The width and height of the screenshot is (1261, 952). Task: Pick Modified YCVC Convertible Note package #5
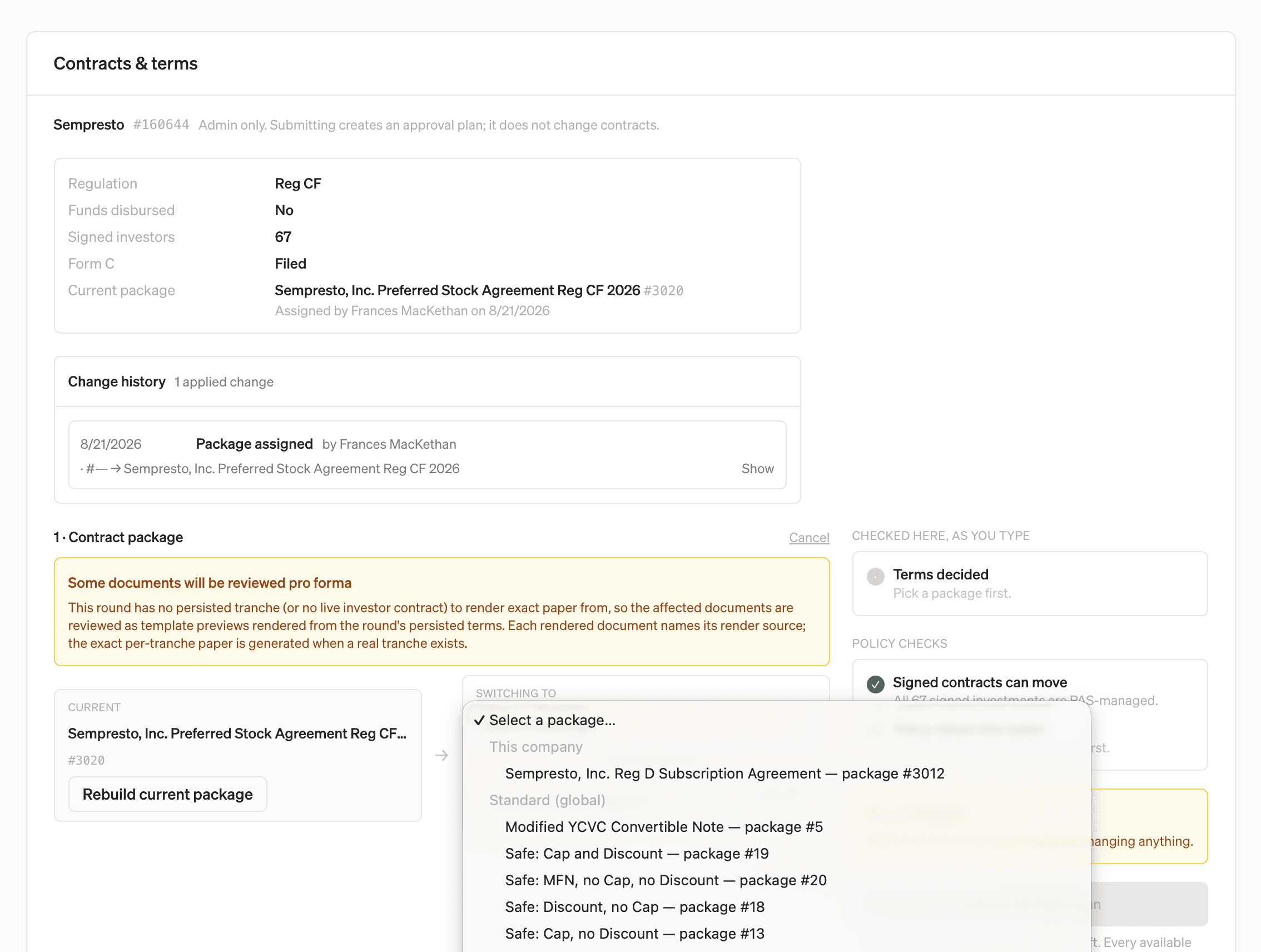click(776, 826)
